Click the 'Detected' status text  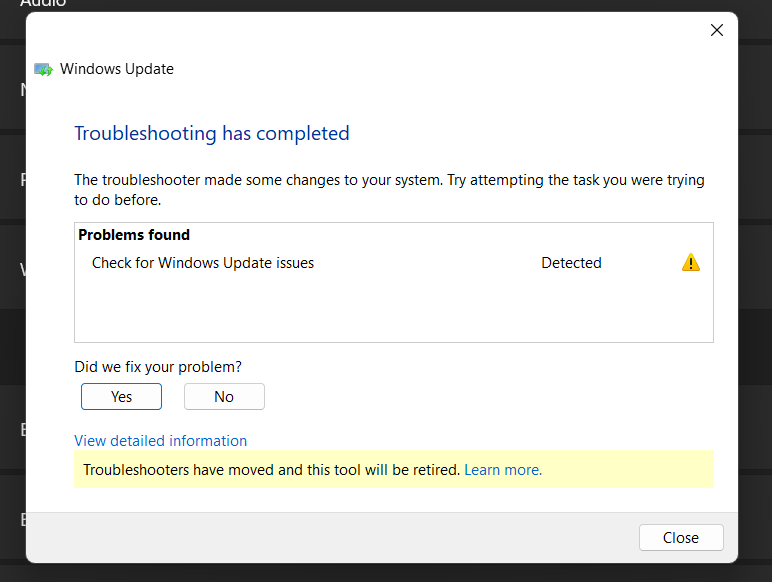(x=571, y=263)
